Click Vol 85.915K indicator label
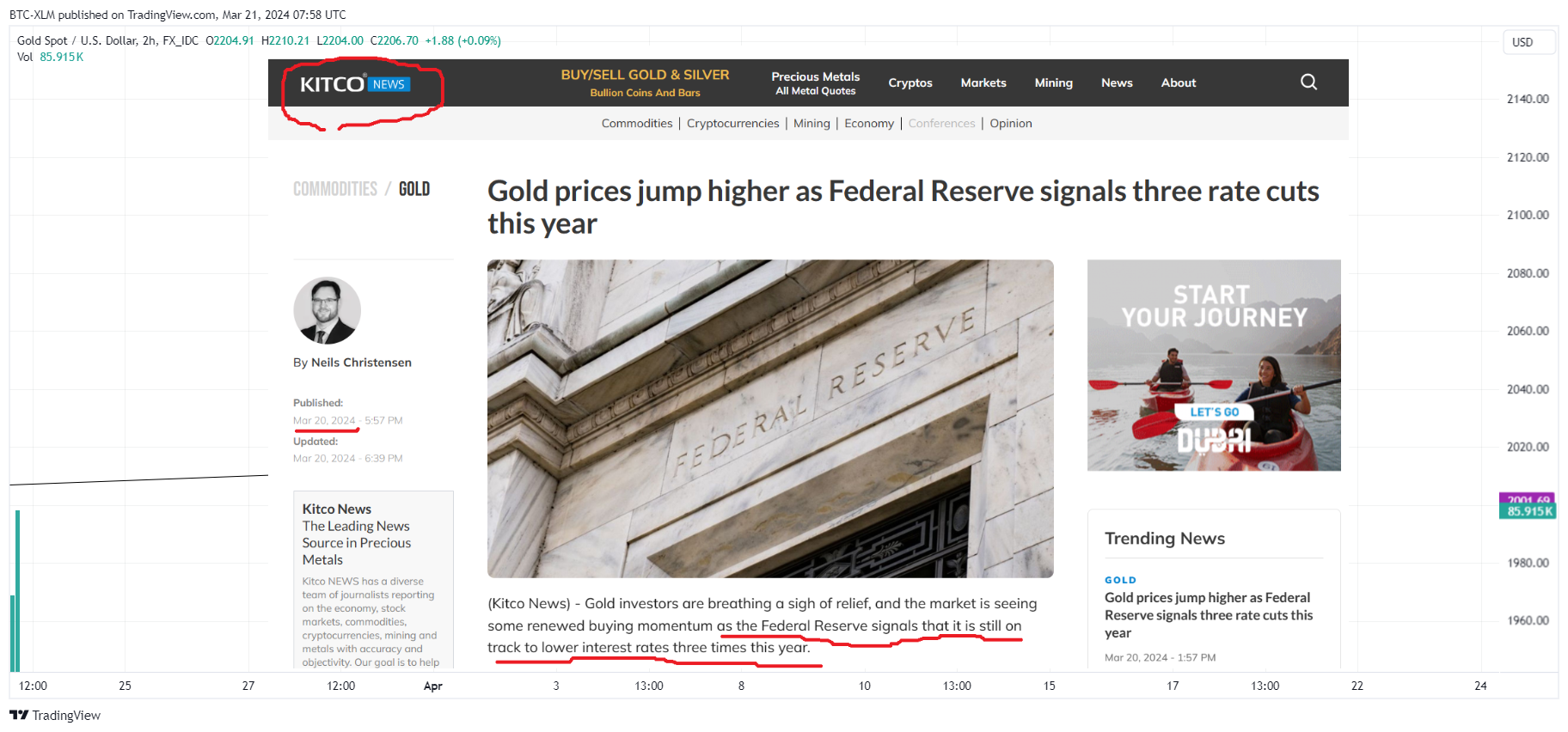1568x732 pixels. (x=50, y=57)
